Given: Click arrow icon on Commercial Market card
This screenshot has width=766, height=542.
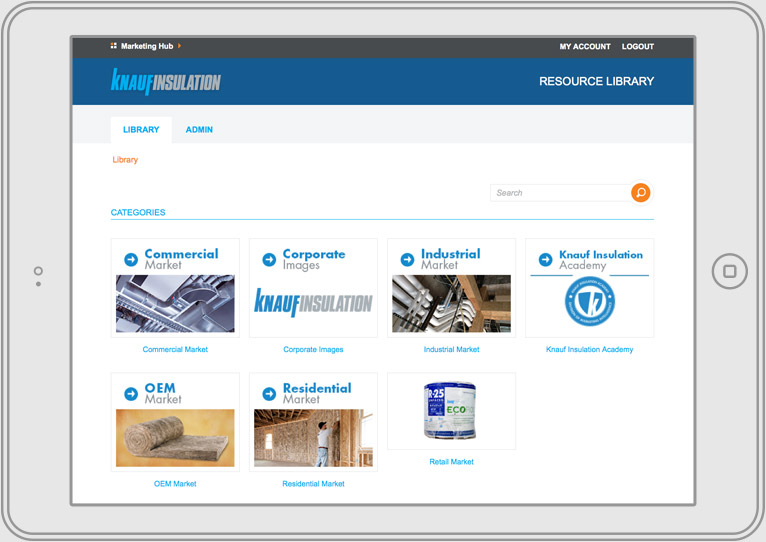Looking at the screenshot, I should 131,259.
